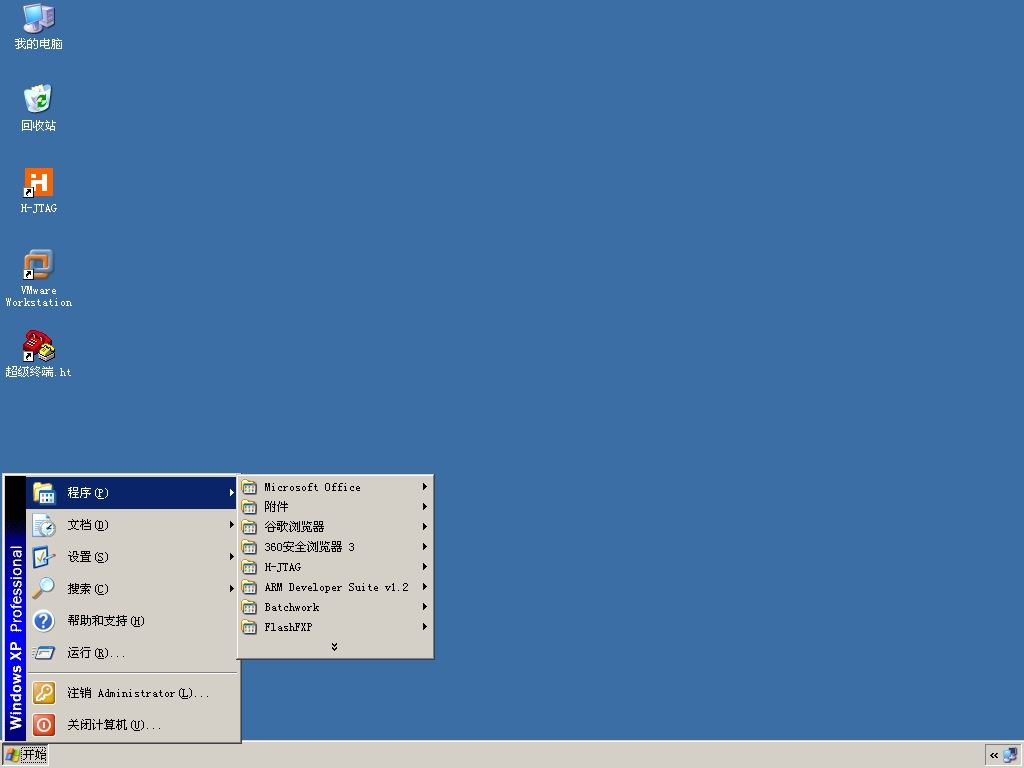This screenshot has width=1024, height=768.
Task: Open the ARM Developer Suite v1.2 group
Action: point(335,587)
